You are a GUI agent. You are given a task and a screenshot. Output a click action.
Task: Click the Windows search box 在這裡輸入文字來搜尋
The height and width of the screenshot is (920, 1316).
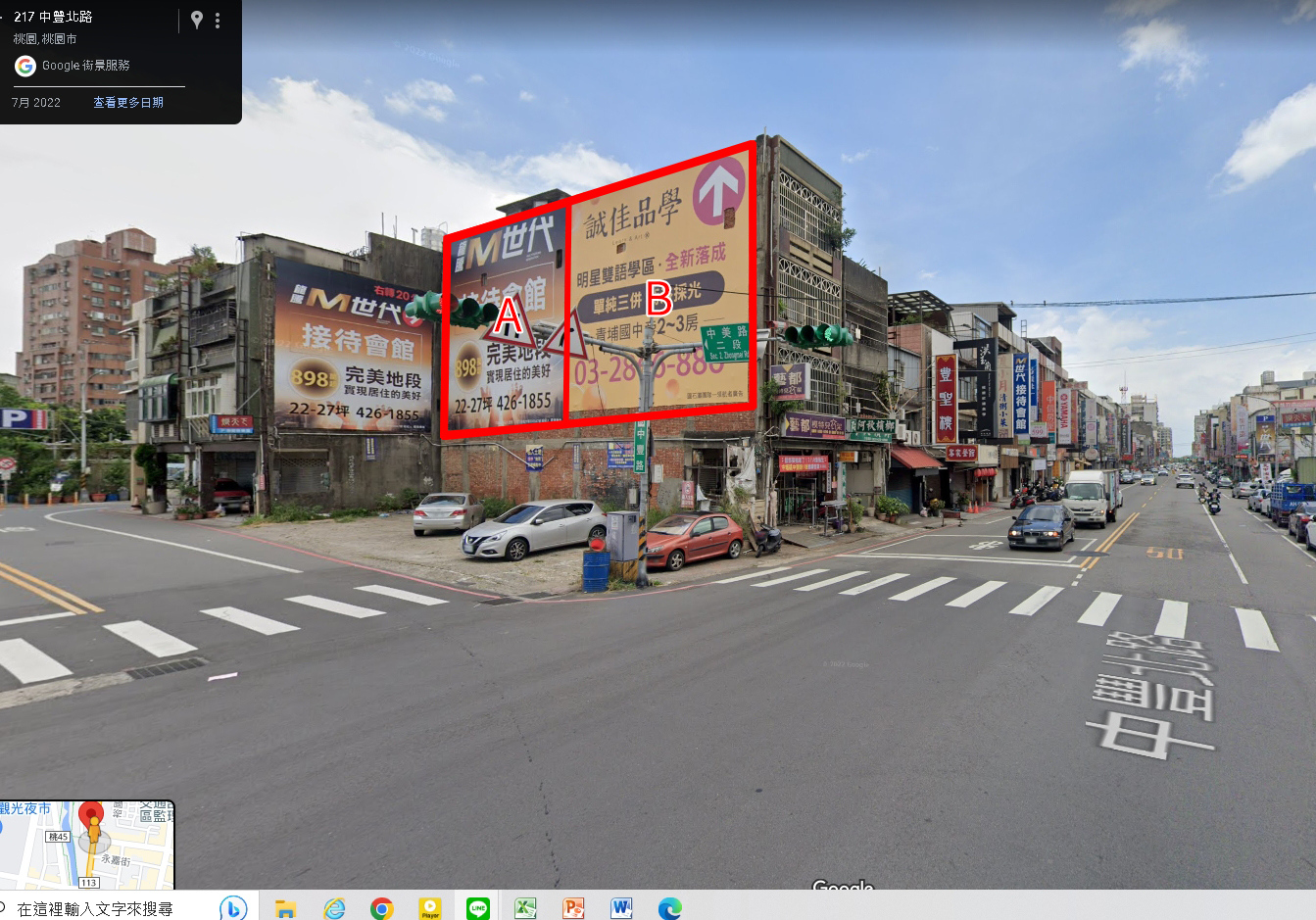point(95,908)
